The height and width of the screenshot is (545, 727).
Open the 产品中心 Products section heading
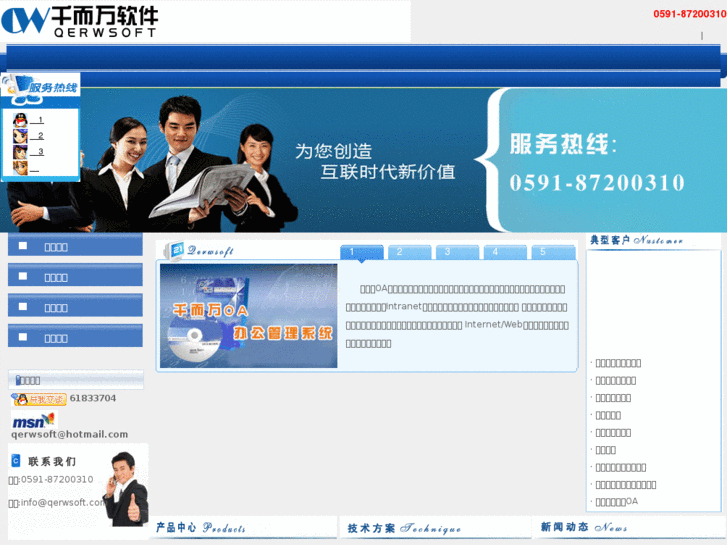tap(201, 528)
